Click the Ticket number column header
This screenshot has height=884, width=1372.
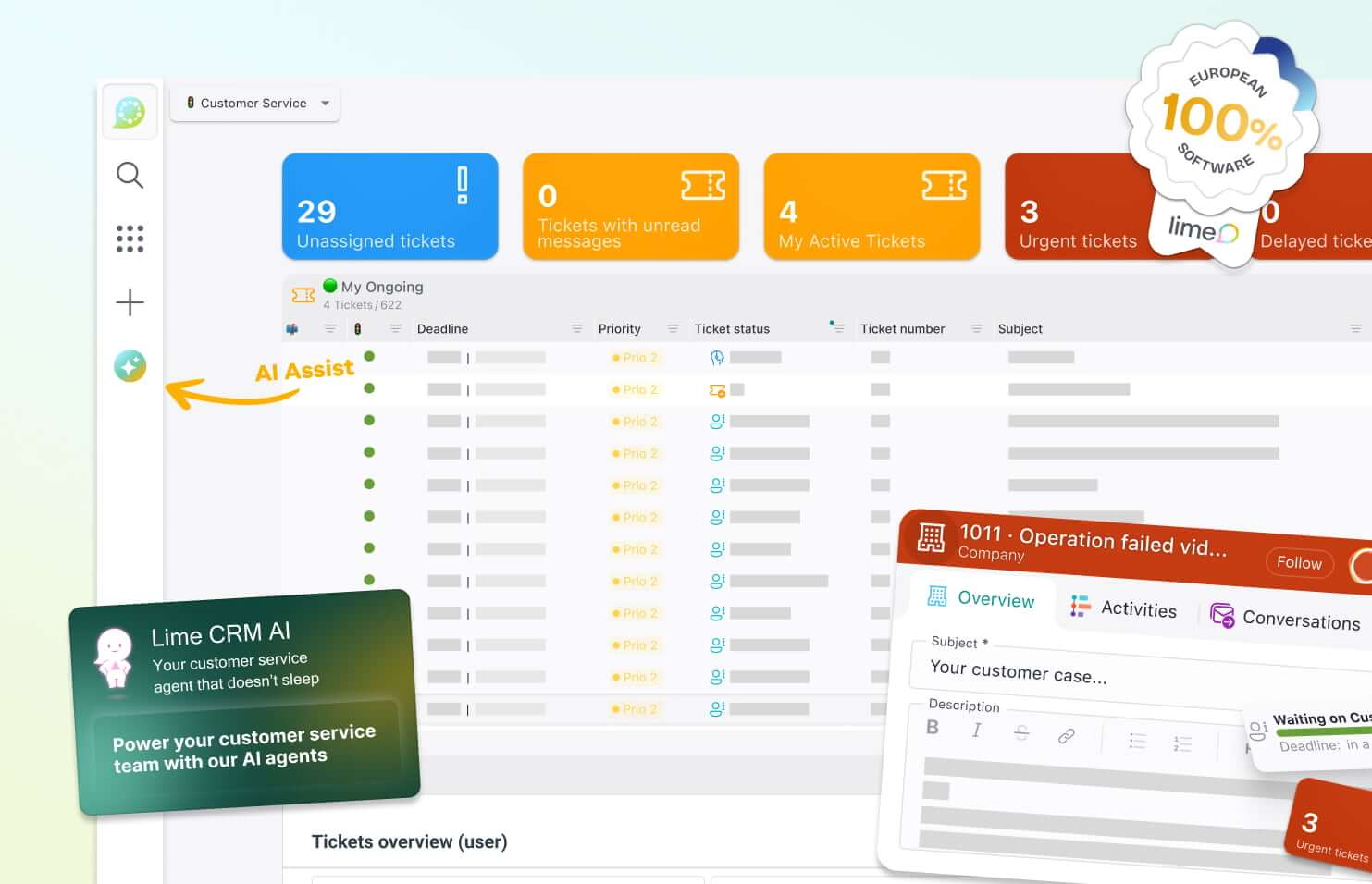point(902,329)
